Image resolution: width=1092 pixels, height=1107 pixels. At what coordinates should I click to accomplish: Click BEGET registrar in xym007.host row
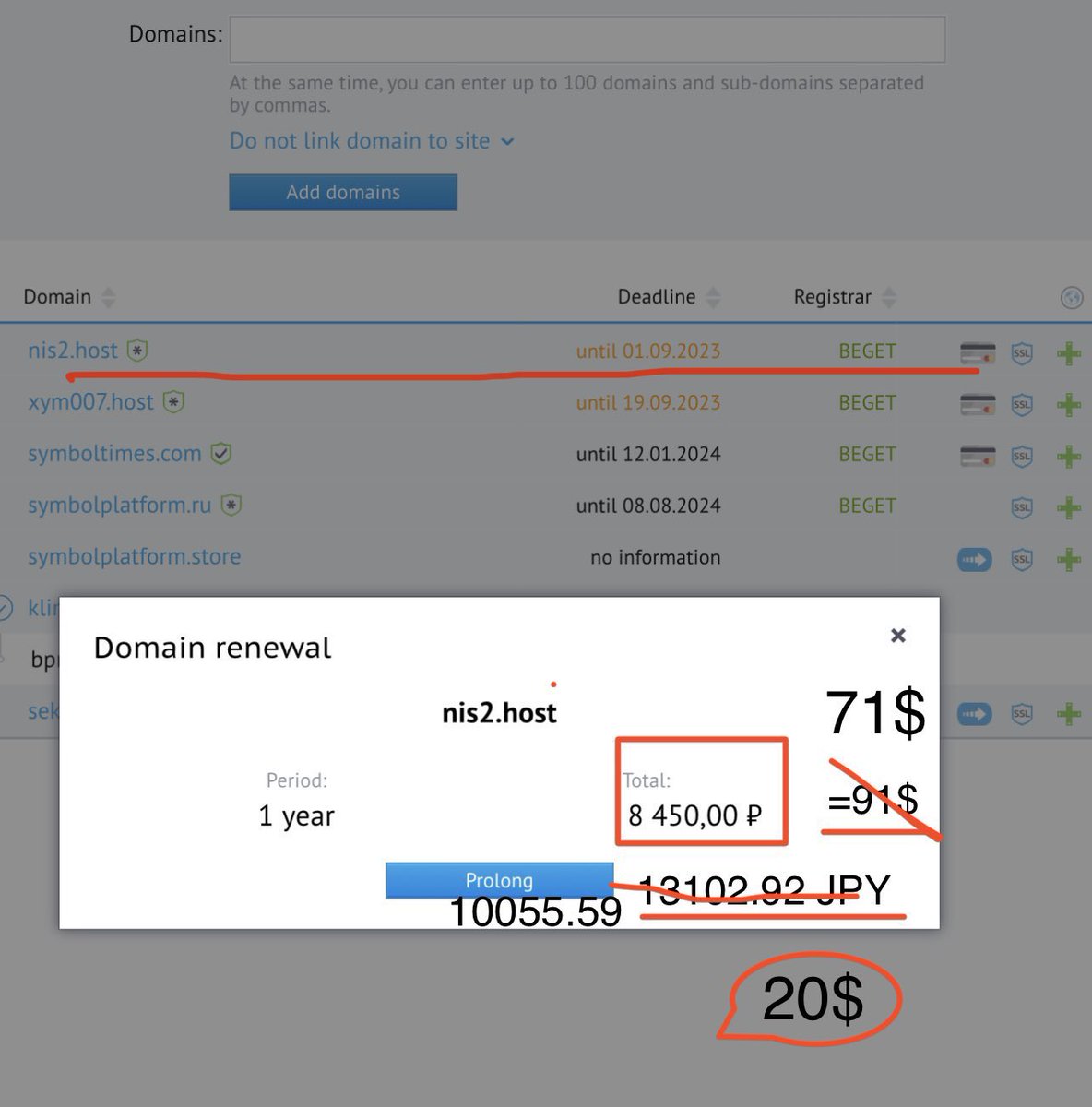point(867,403)
